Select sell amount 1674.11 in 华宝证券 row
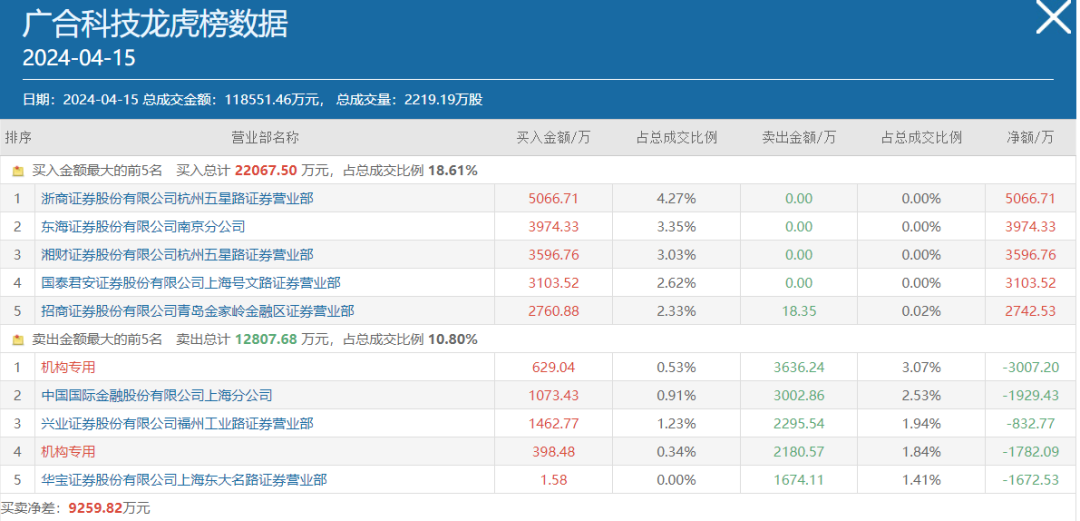Viewport: 1080px width, 521px height. [x=799, y=480]
